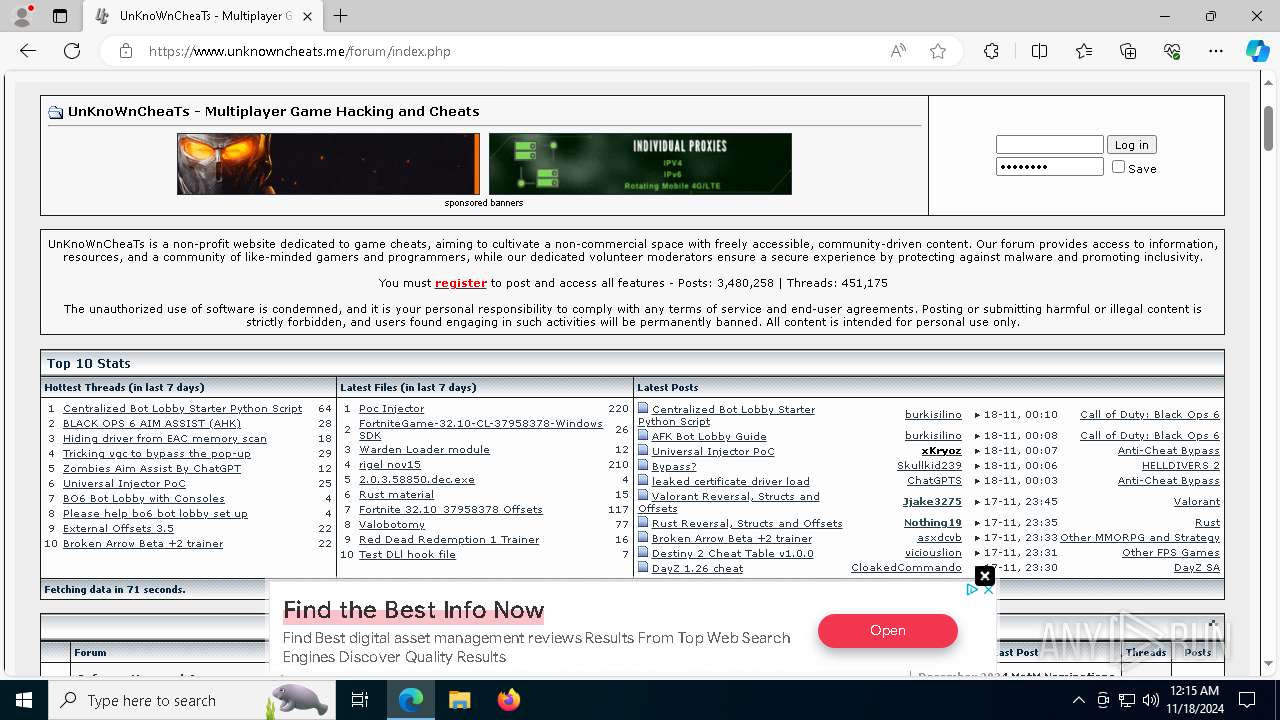Open tab actions menu icon
Screen dimensions: 1280x720
click(60, 16)
